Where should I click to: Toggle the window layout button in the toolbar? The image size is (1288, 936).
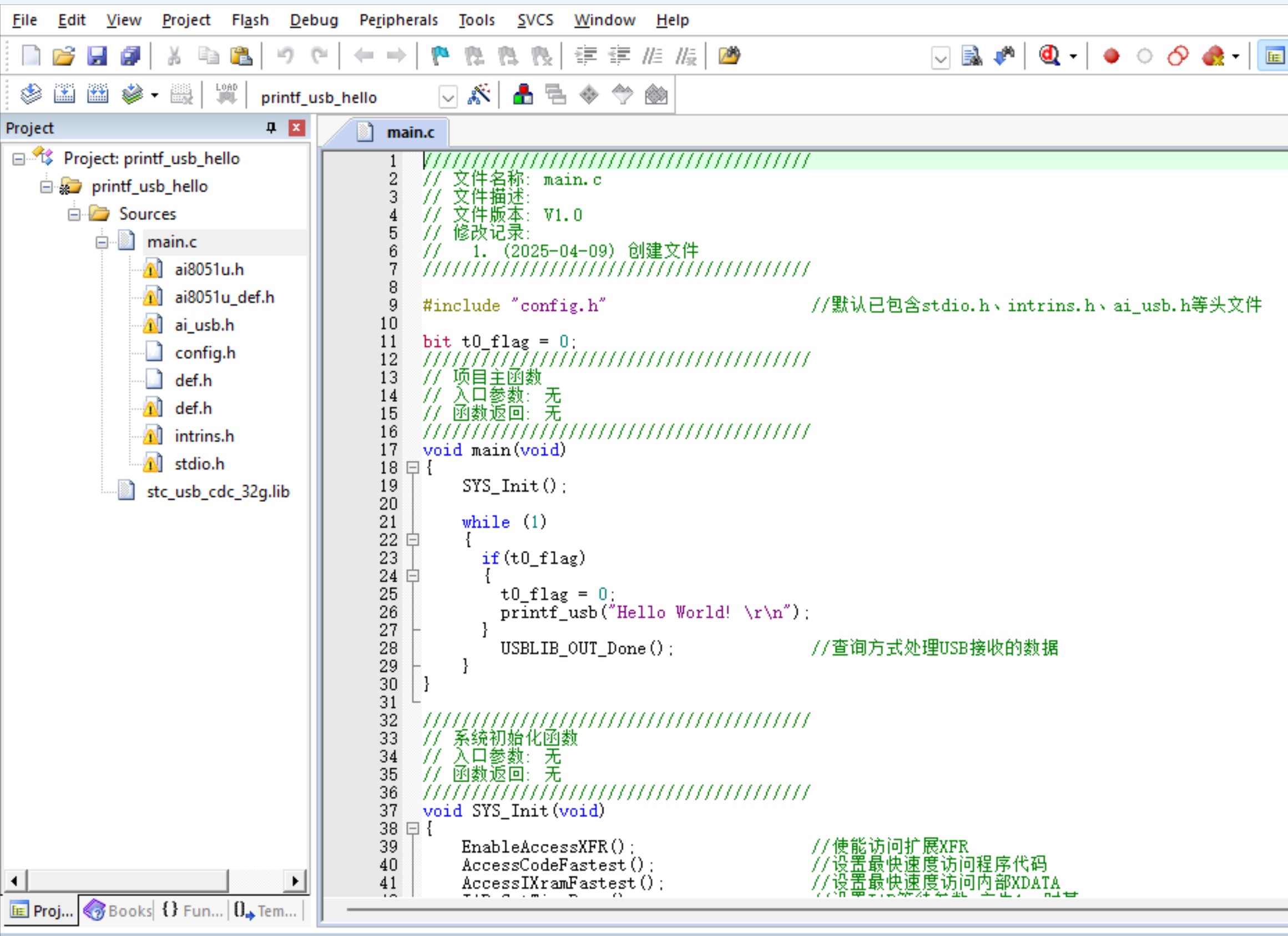1274,56
